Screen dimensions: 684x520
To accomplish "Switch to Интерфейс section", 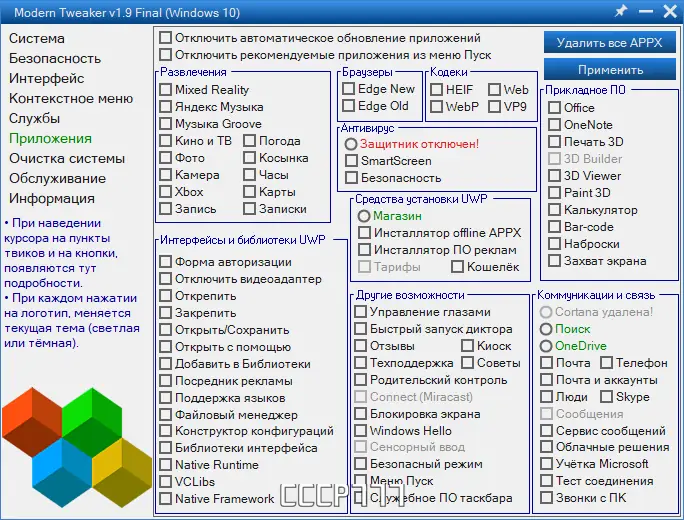I will (47, 79).
